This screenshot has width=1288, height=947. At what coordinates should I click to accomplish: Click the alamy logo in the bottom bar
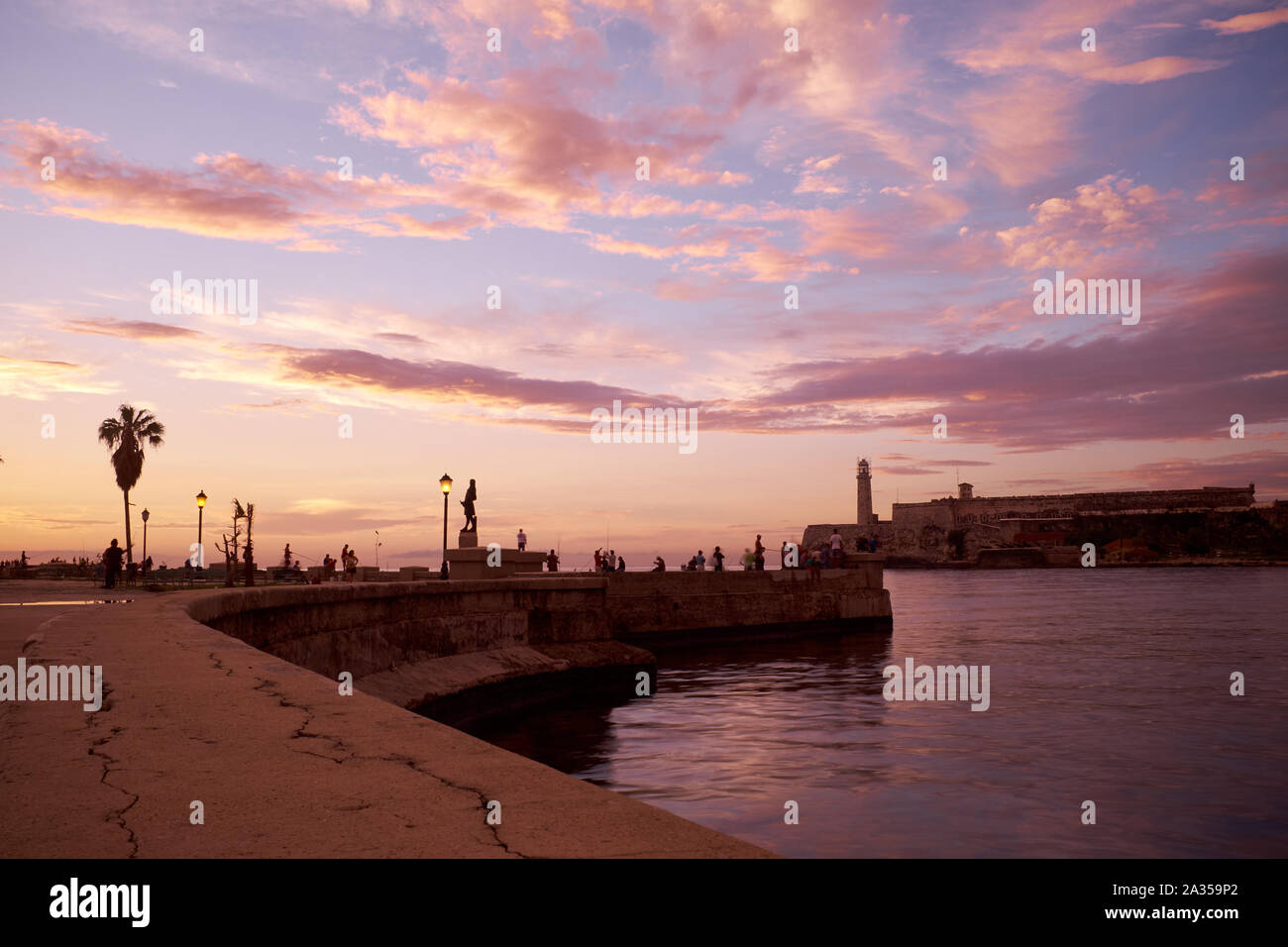[100, 902]
